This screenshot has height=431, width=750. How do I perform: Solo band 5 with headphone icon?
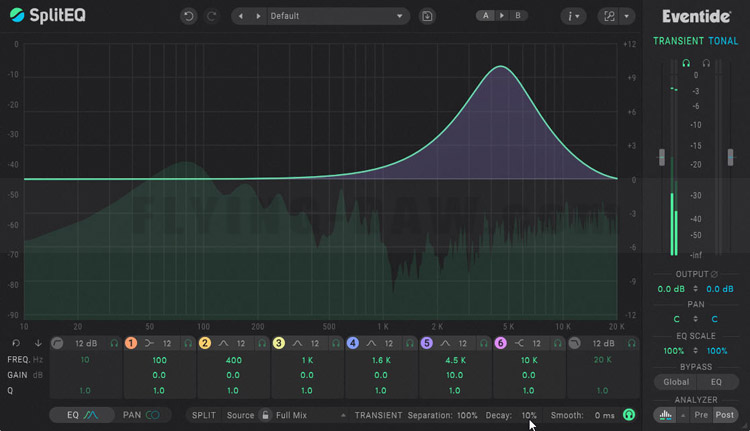click(x=484, y=343)
